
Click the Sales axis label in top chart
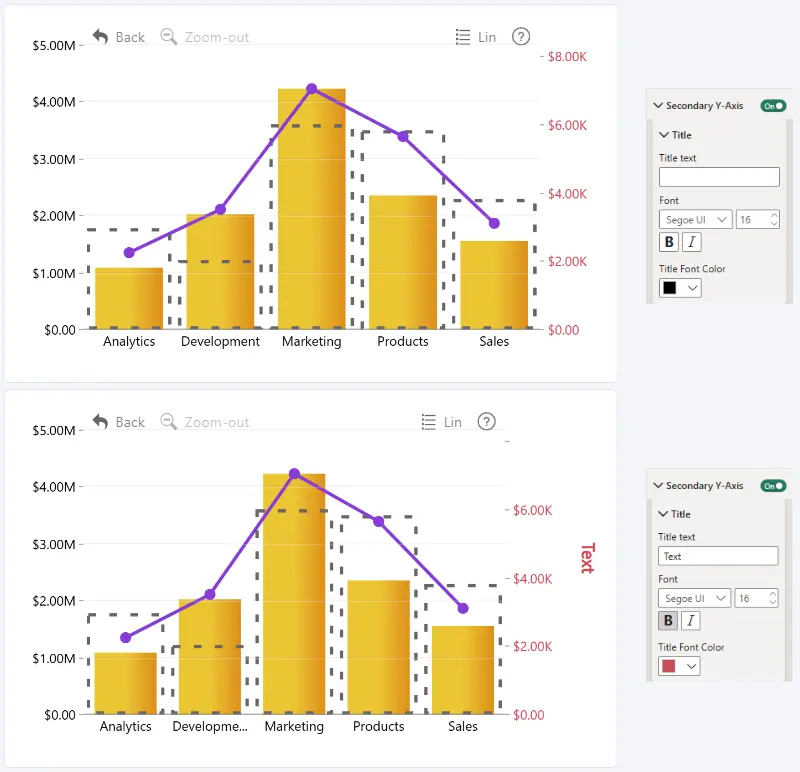coord(494,341)
